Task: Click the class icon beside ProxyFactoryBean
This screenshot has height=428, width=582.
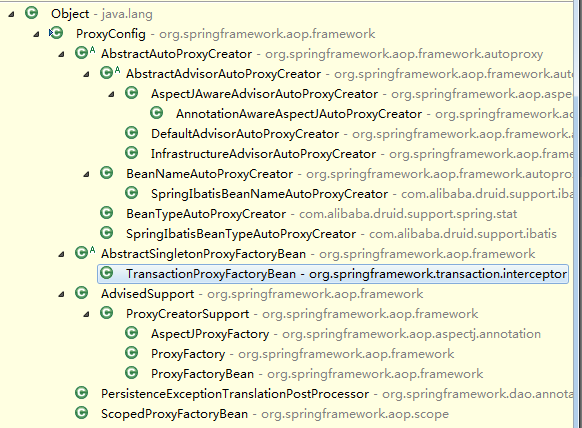Action: tap(131, 373)
